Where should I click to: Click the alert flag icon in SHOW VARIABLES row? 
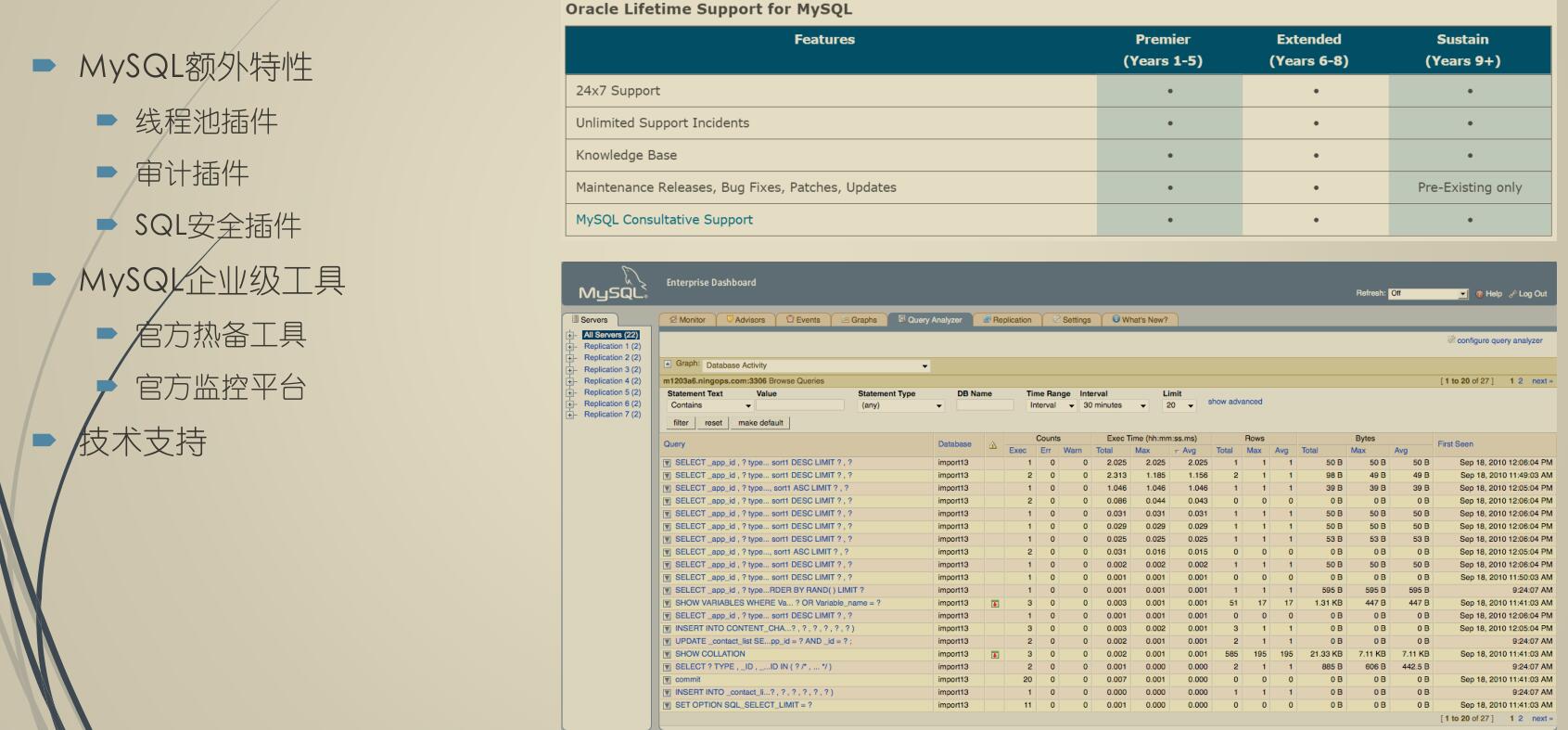995,604
